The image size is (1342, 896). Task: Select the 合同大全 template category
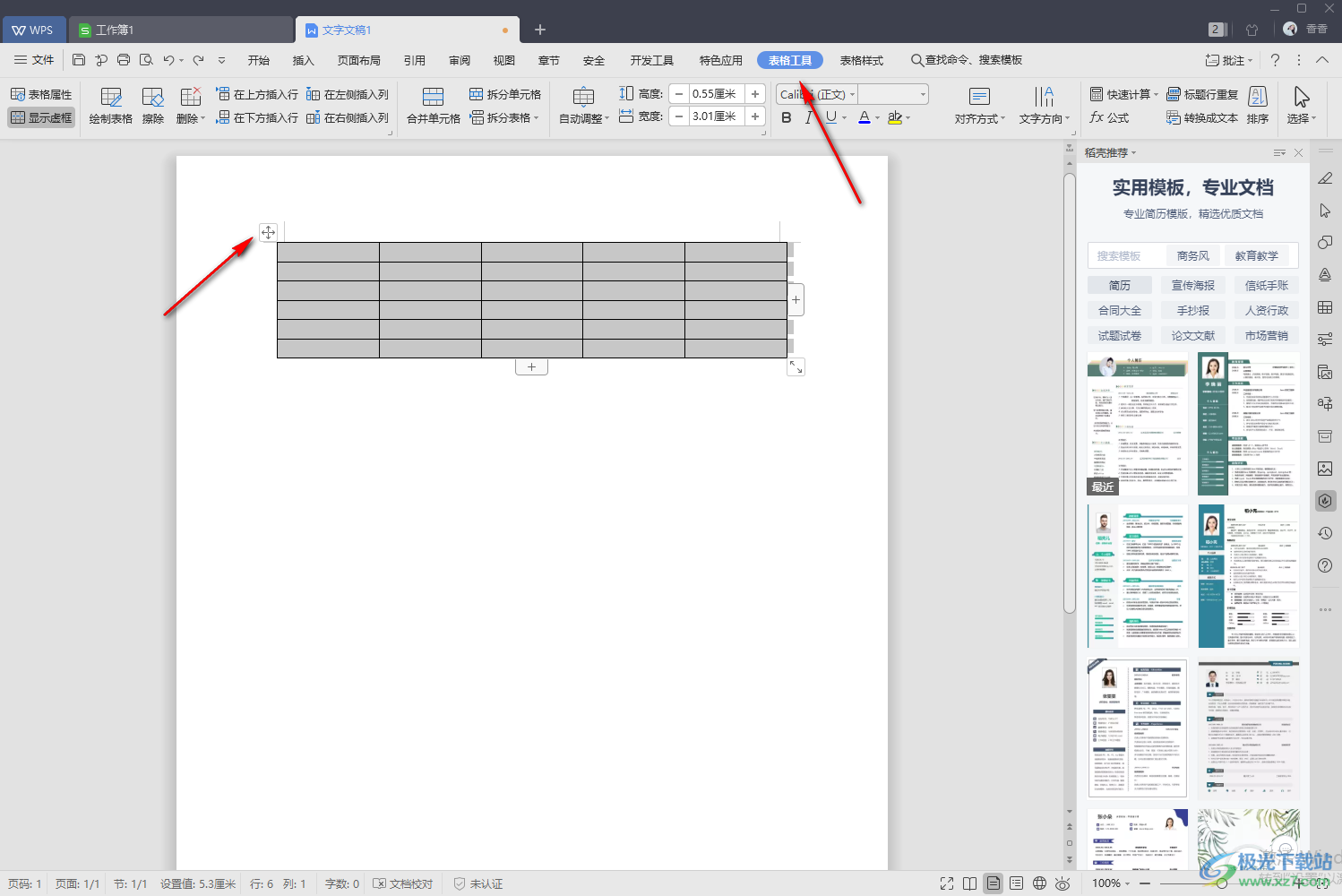coord(1120,310)
